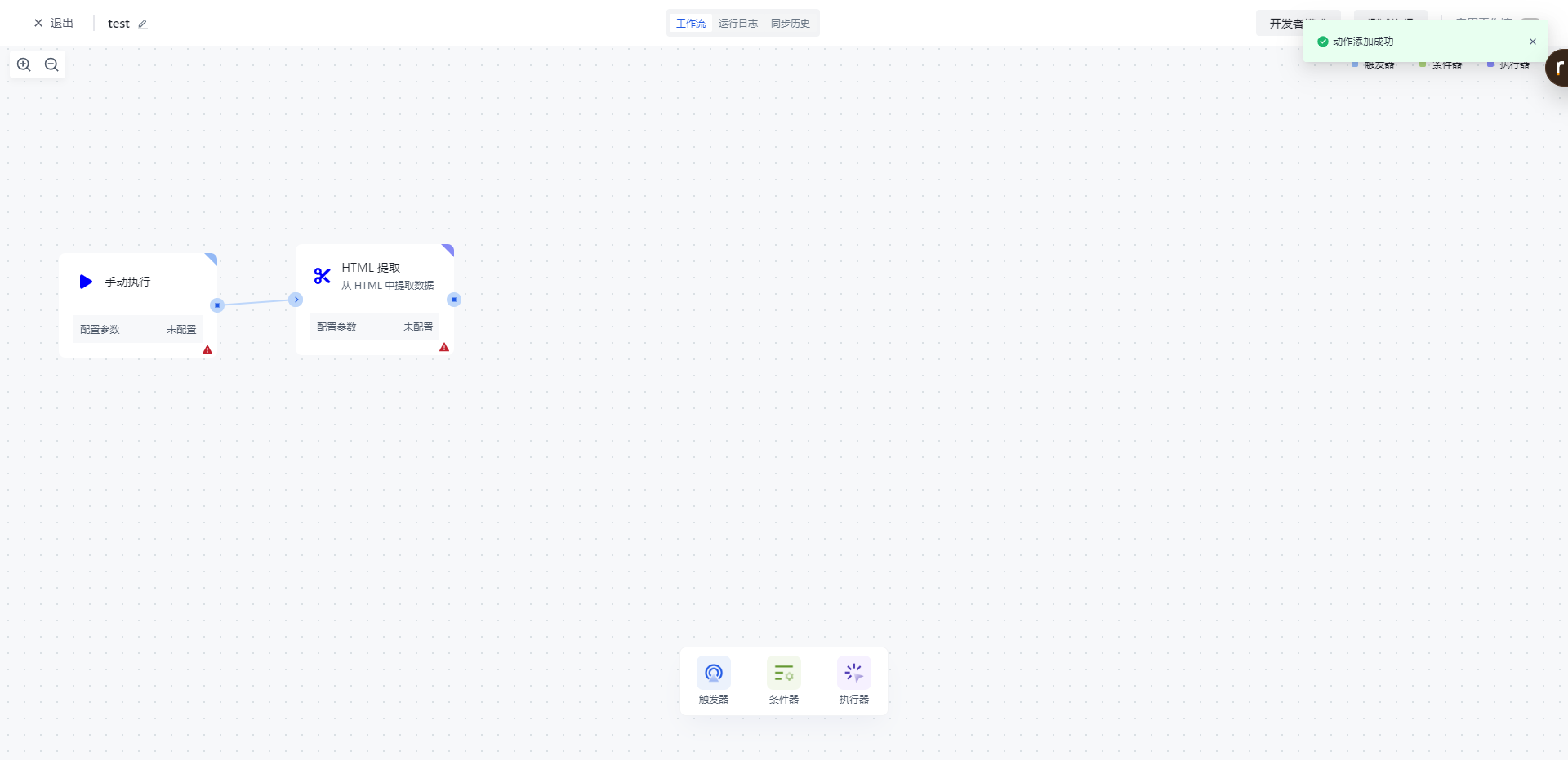Image resolution: width=1568 pixels, height=765 pixels.
Task: Open 配置参数 row on HTML 提取 node
Action: (374, 327)
